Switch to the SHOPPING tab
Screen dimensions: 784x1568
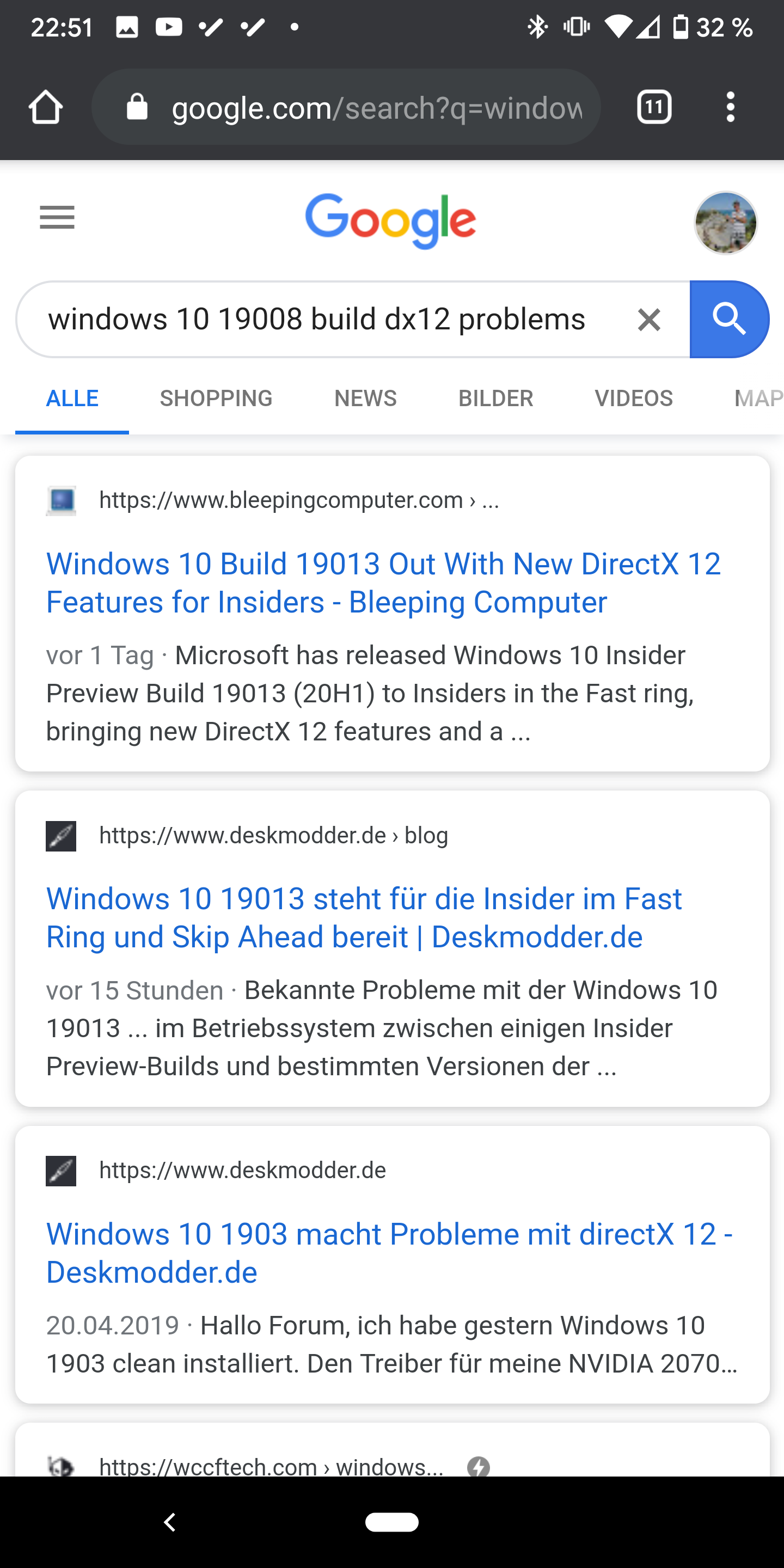coord(216,398)
